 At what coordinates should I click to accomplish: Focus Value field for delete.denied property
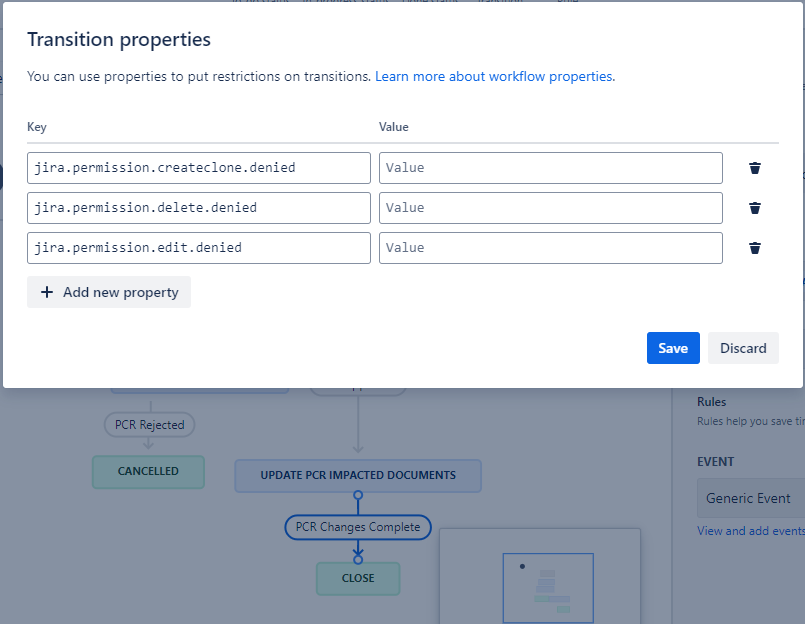(550, 208)
